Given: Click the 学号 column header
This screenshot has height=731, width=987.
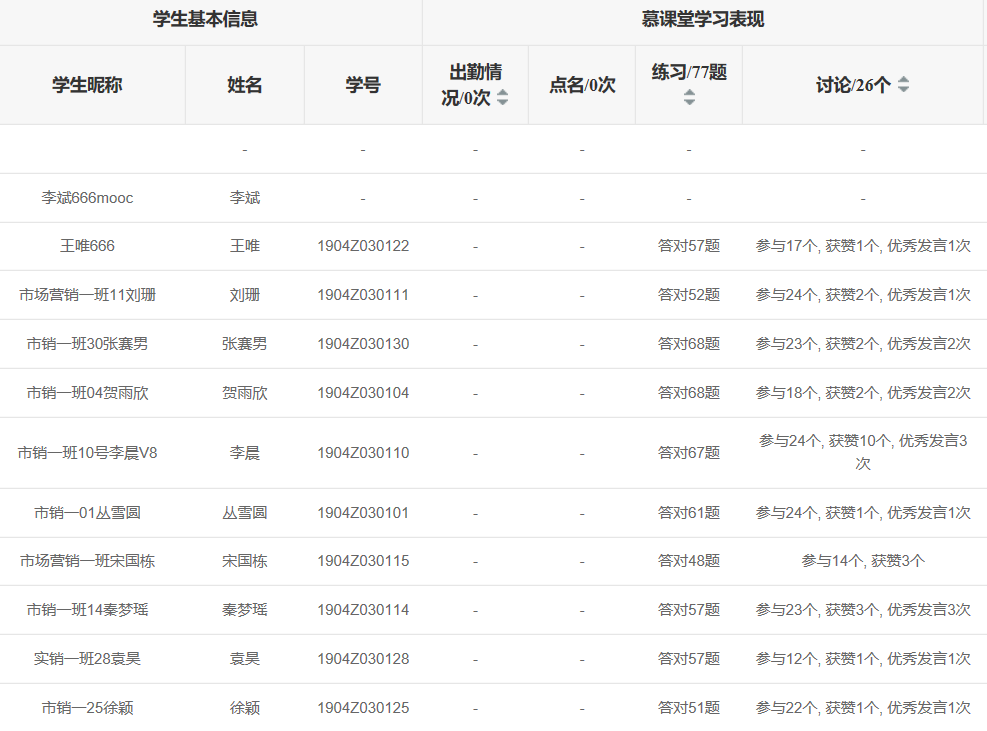Looking at the screenshot, I should coord(363,85).
